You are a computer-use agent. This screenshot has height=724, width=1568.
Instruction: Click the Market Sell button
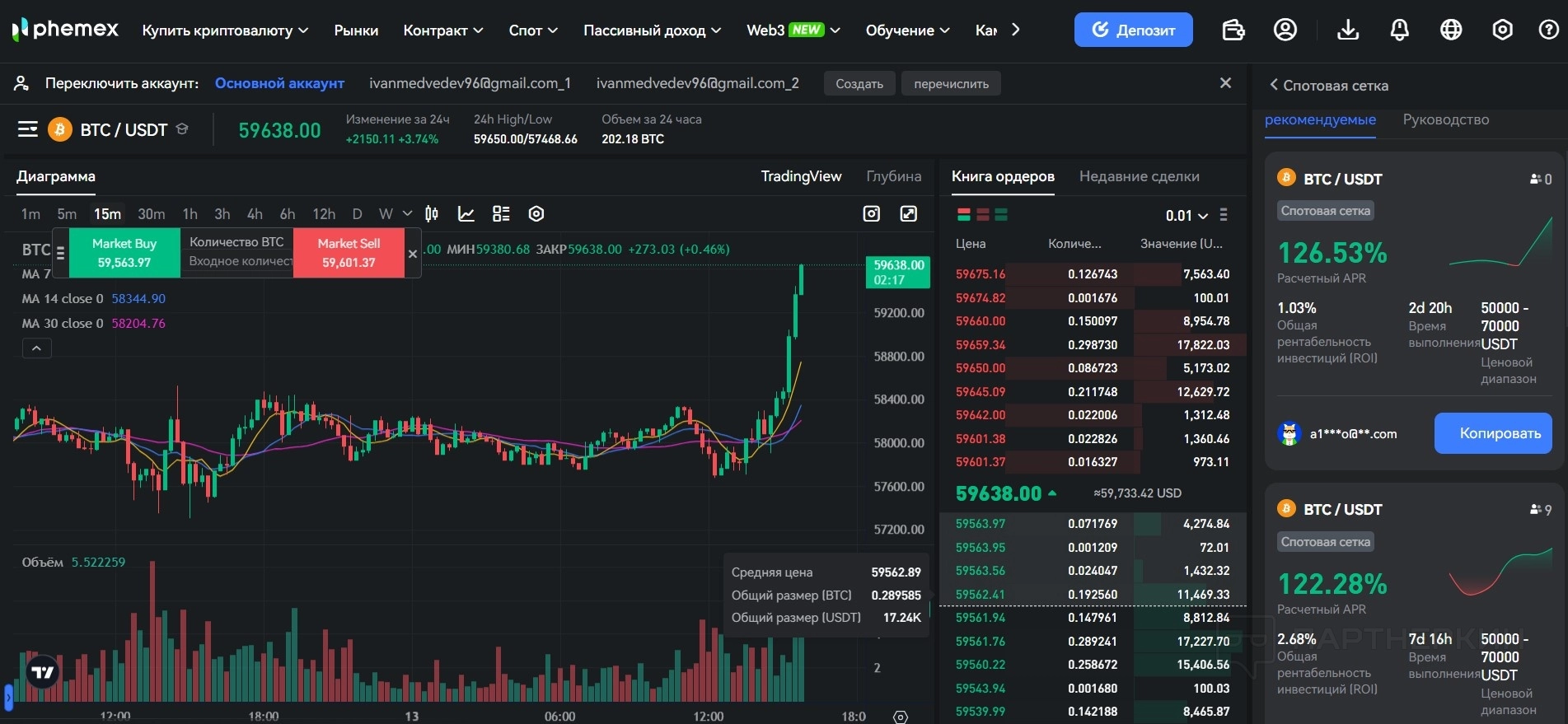click(349, 253)
